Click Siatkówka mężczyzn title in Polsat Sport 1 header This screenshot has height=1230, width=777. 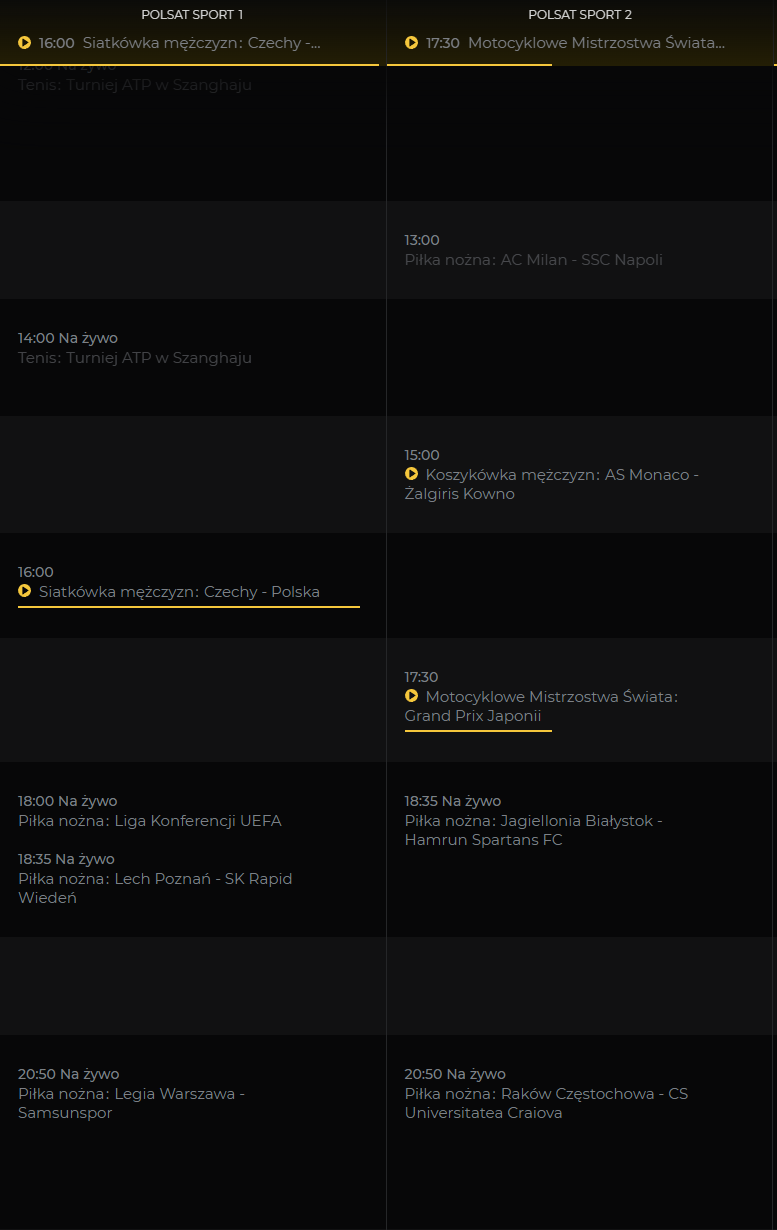tap(201, 43)
